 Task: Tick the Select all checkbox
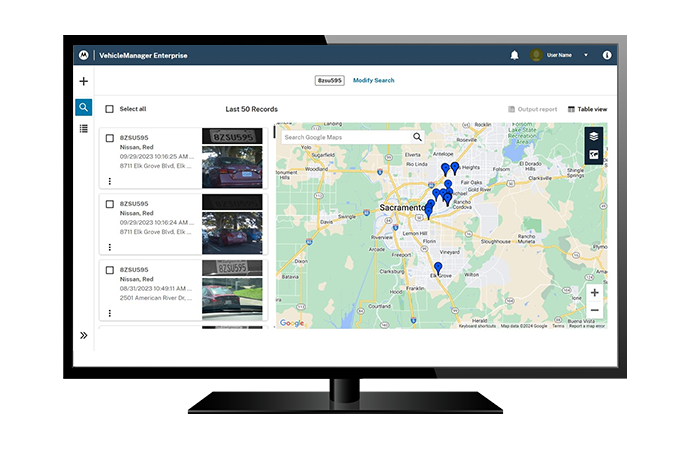109,109
